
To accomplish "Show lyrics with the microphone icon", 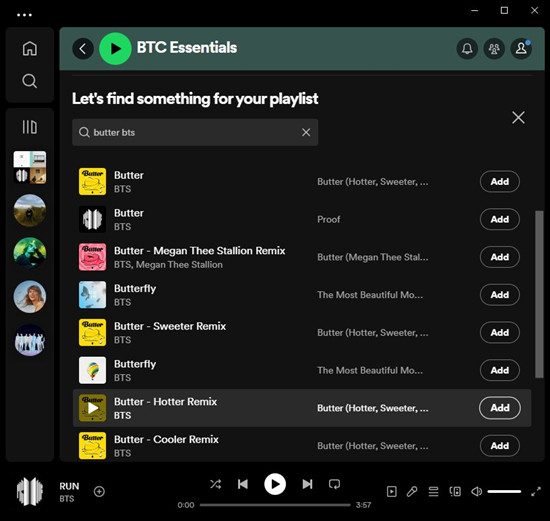I will (412, 492).
